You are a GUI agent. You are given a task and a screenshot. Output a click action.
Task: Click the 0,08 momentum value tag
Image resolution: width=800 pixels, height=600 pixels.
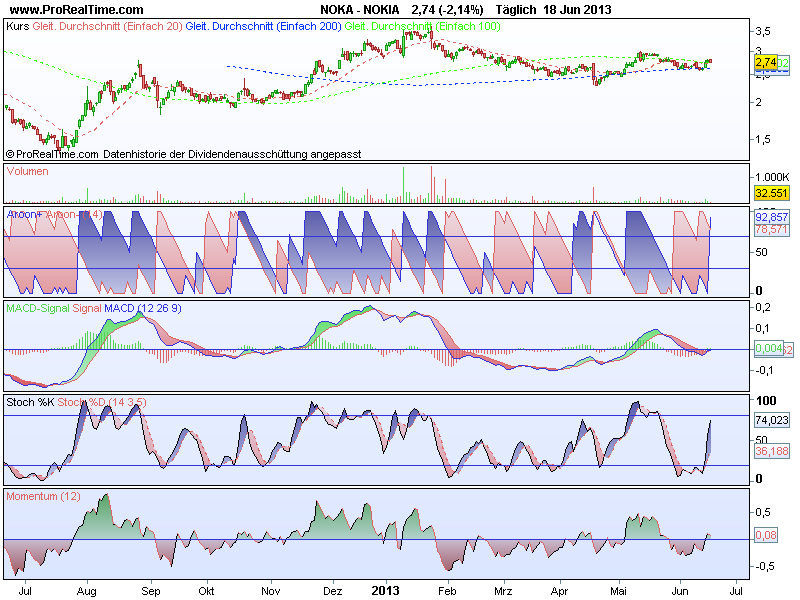(x=766, y=535)
